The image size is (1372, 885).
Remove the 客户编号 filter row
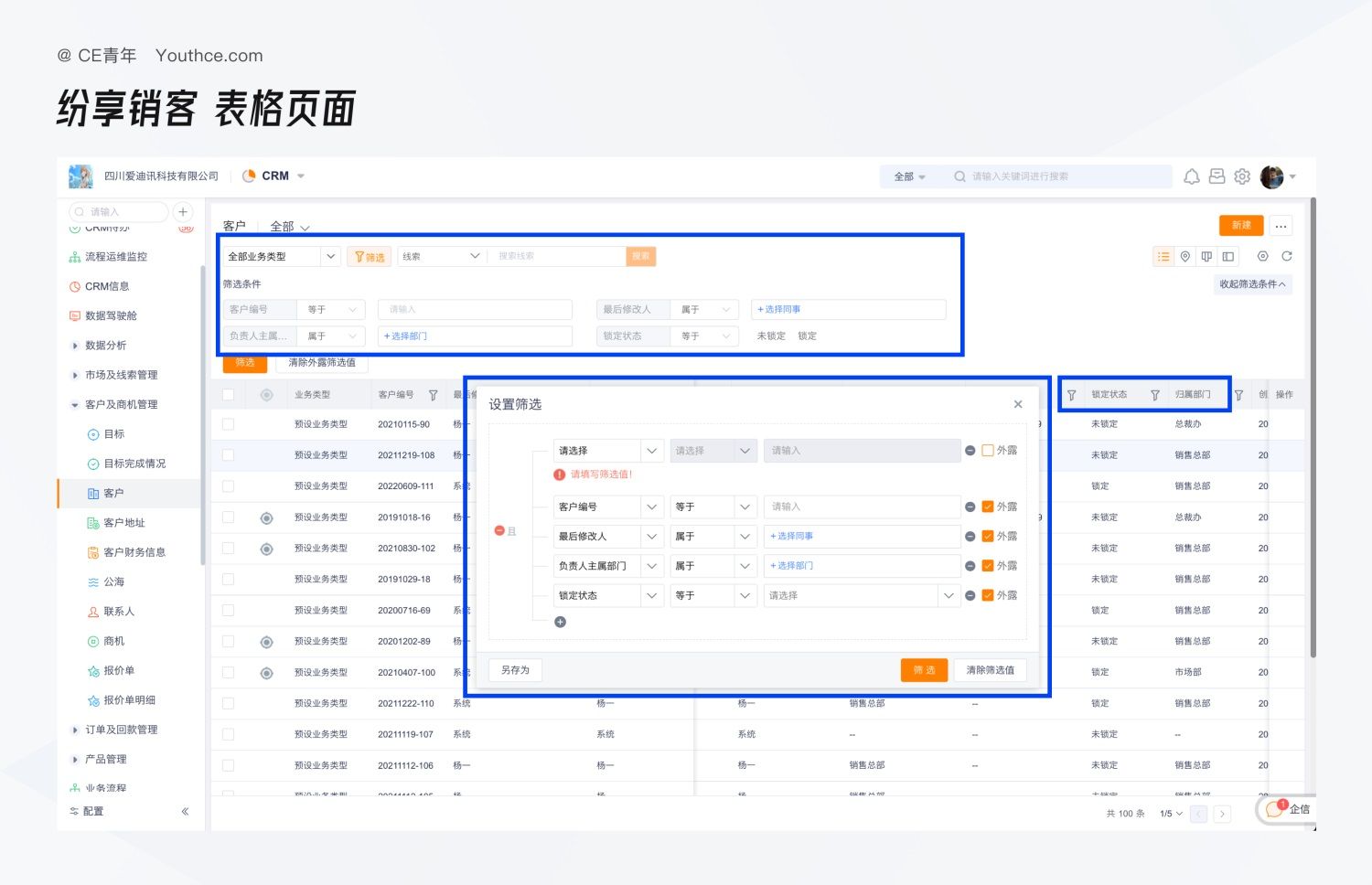[970, 506]
